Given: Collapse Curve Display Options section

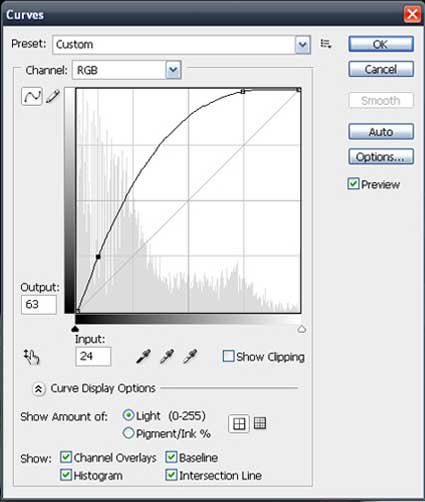Looking at the screenshot, I should click(39, 389).
